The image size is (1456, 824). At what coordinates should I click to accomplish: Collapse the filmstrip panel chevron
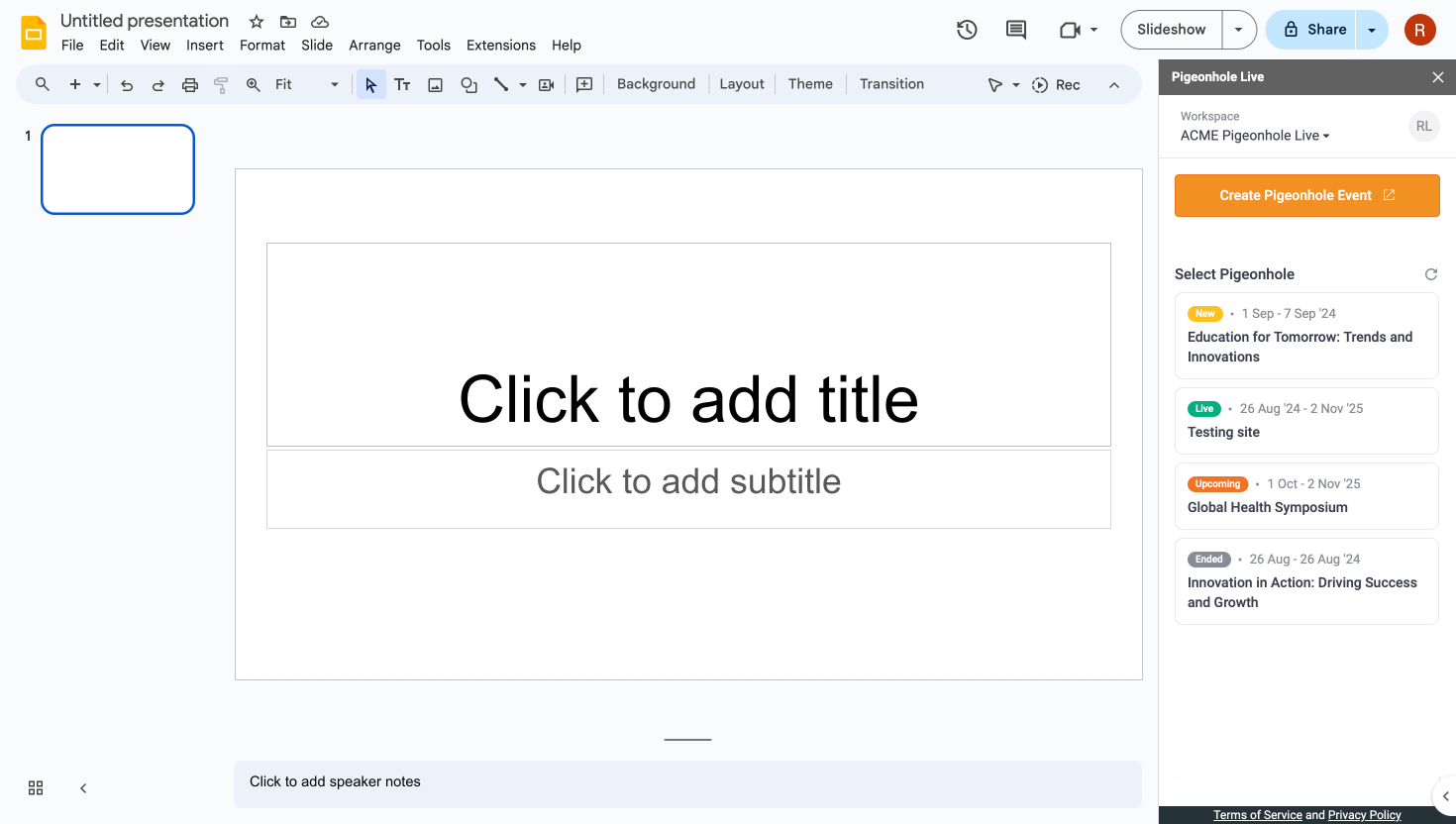(83, 788)
